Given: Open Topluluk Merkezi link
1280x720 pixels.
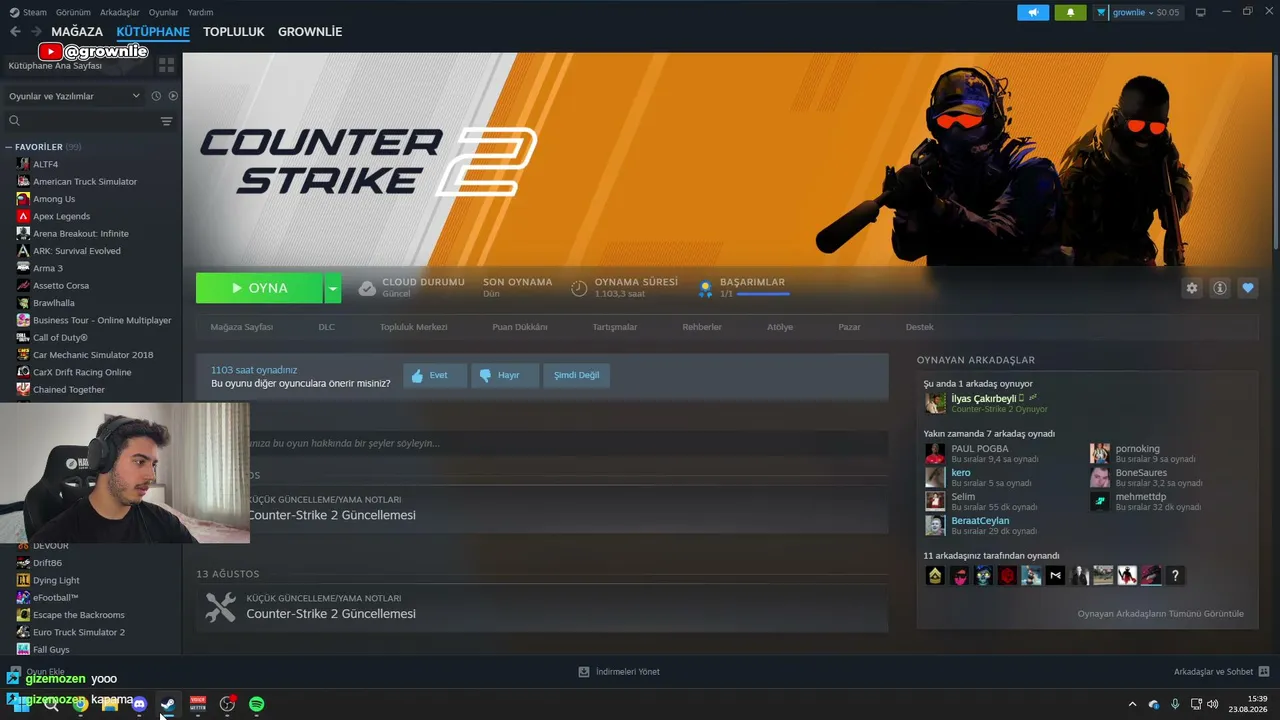Looking at the screenshot, I should click(414, 327).
